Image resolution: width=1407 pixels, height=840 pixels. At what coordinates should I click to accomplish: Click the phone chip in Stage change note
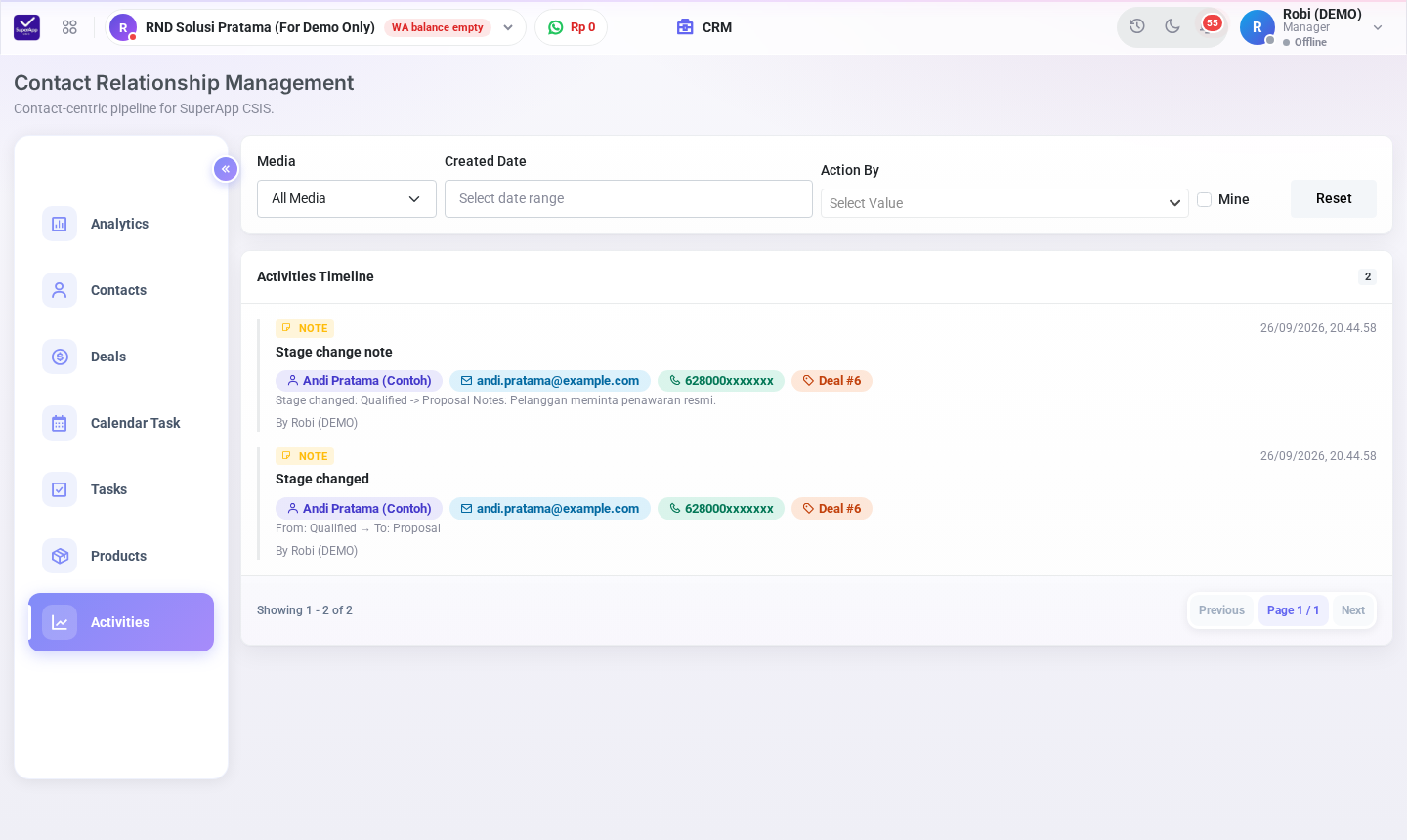[x=721, y=381]
